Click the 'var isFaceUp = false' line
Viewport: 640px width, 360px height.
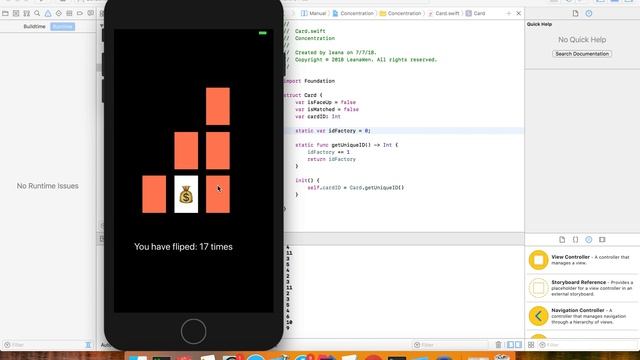coord(325,102)
